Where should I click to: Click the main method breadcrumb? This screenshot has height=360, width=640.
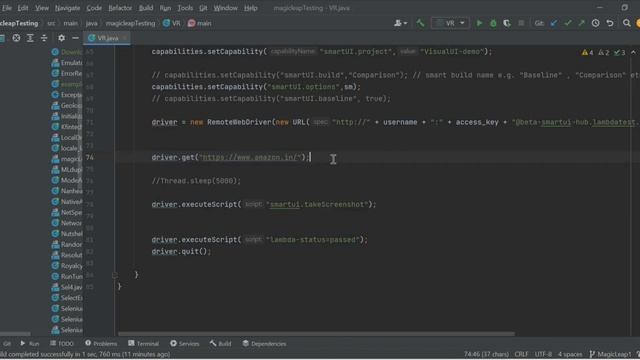[200, 23]
